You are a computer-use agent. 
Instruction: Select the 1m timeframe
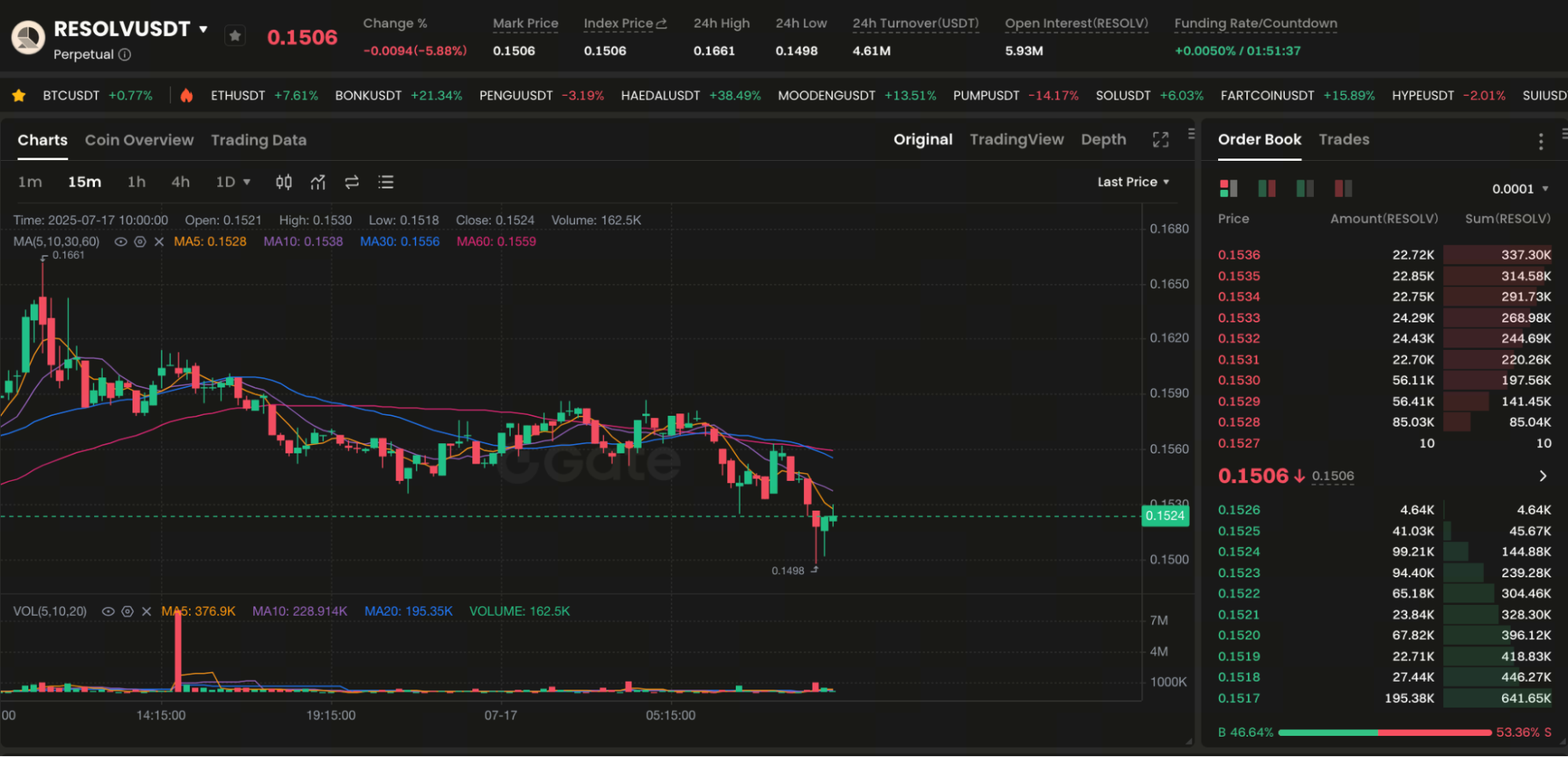click(30, 182)
